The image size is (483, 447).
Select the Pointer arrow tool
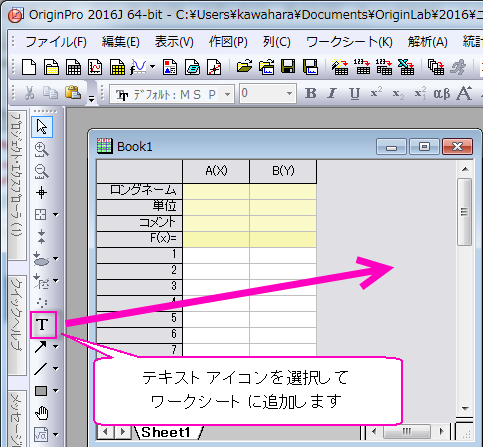pos(42,127)
